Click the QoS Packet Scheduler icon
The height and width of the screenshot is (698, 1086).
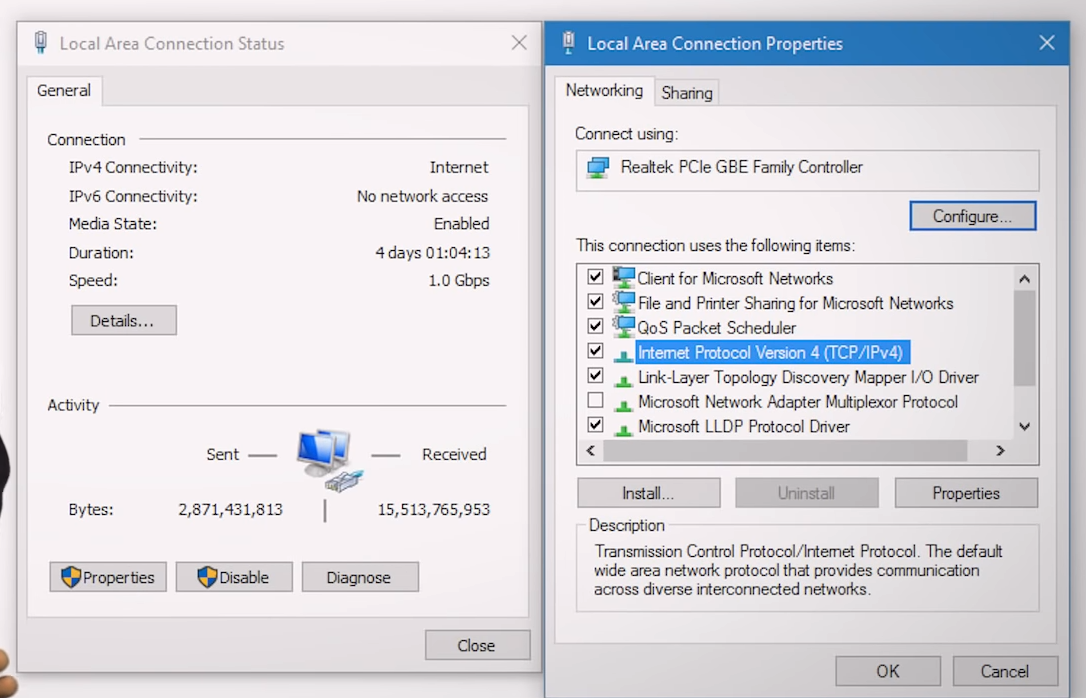coord(623,327)
